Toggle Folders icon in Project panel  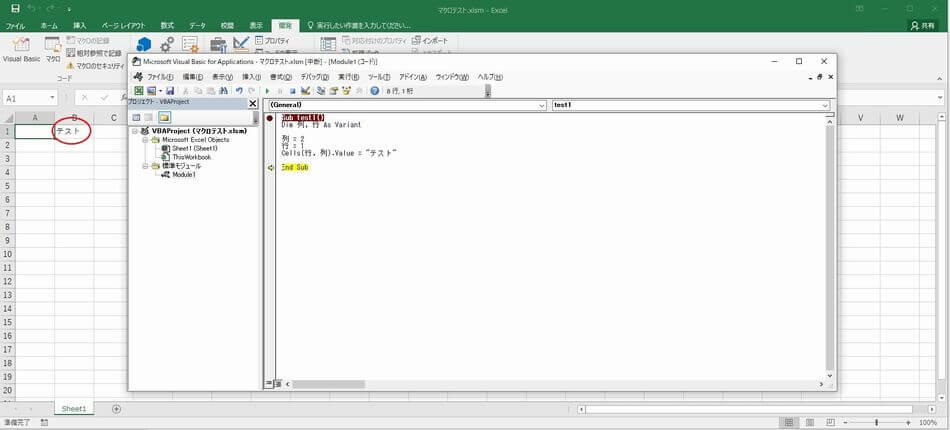click(164, 117)
